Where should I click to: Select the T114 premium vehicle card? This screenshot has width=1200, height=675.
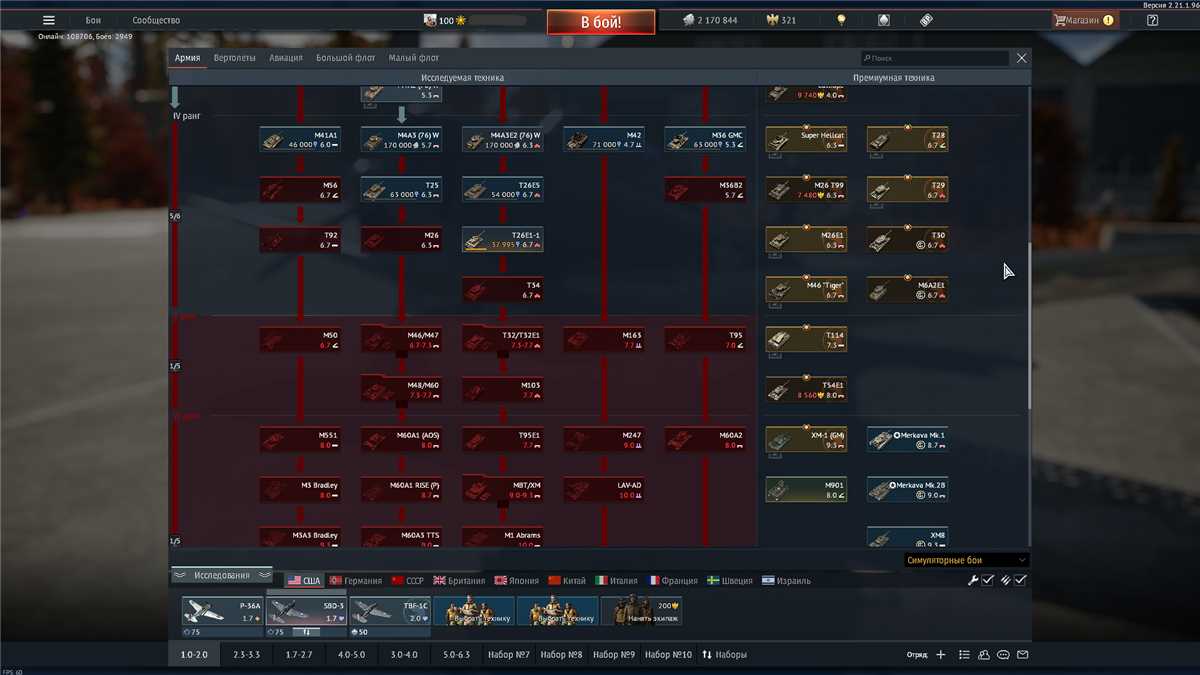coord(807,339)
